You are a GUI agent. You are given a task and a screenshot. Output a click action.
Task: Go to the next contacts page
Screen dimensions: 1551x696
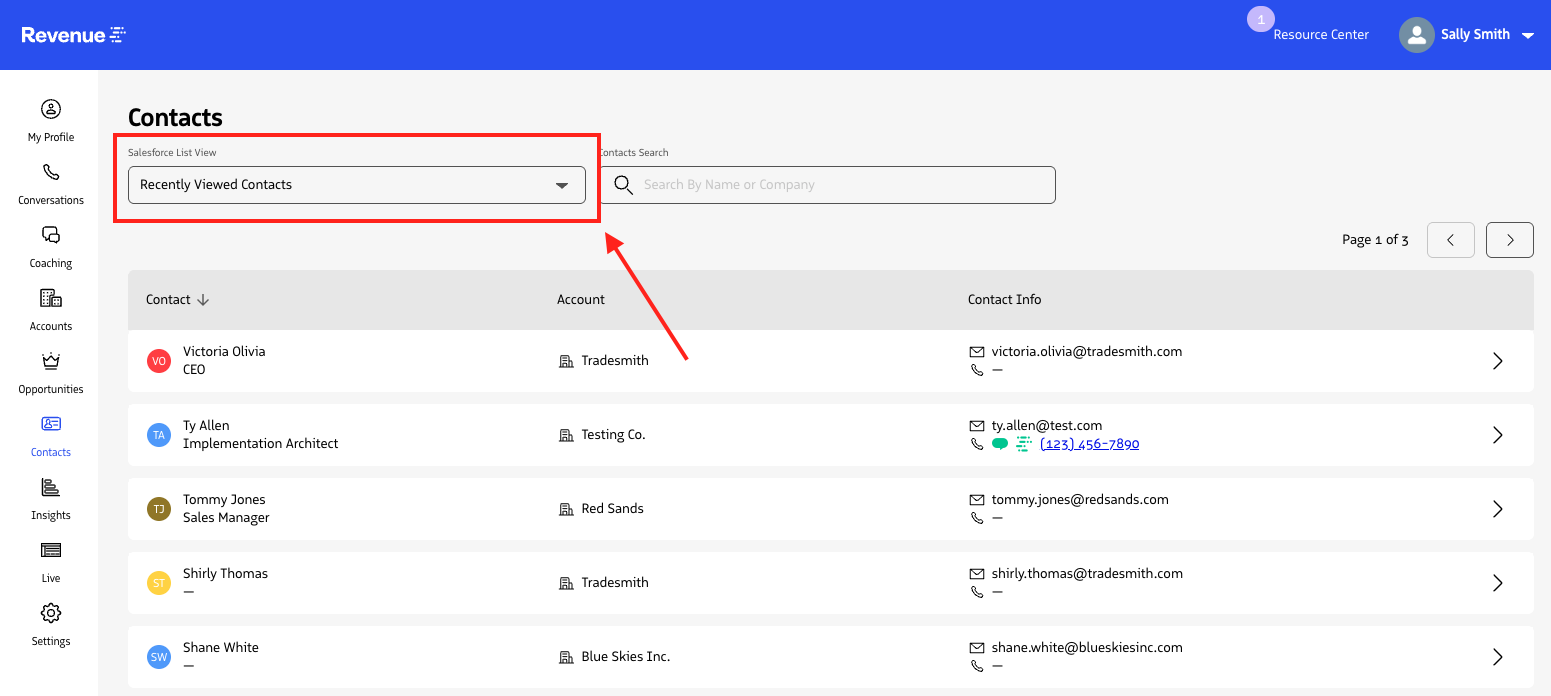point(1509,239)
